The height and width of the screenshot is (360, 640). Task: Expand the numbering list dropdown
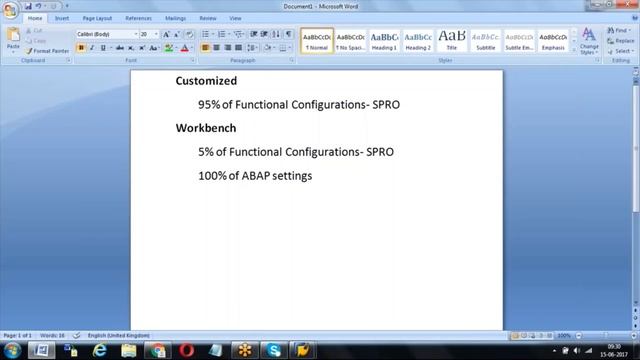point(229,34)
